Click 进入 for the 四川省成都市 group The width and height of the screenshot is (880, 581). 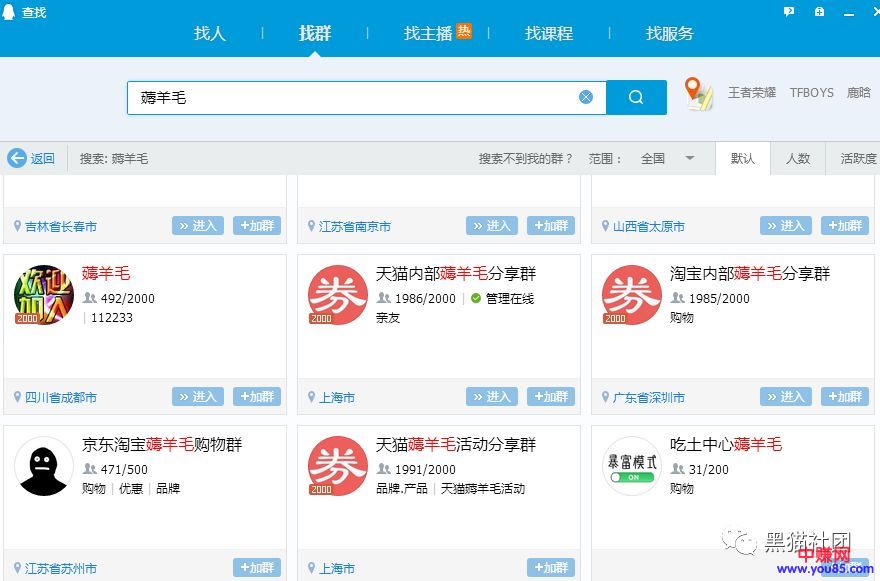(x=198, y=397)
